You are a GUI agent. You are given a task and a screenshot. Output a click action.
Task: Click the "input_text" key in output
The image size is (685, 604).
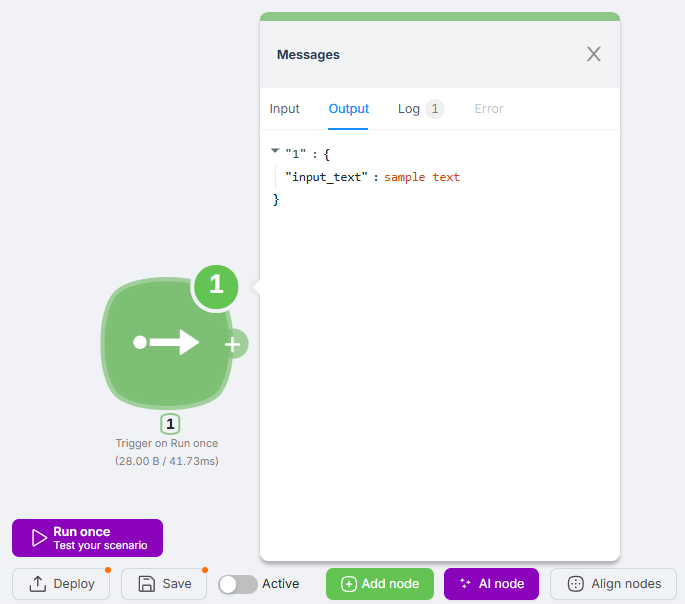coord(327,177)
